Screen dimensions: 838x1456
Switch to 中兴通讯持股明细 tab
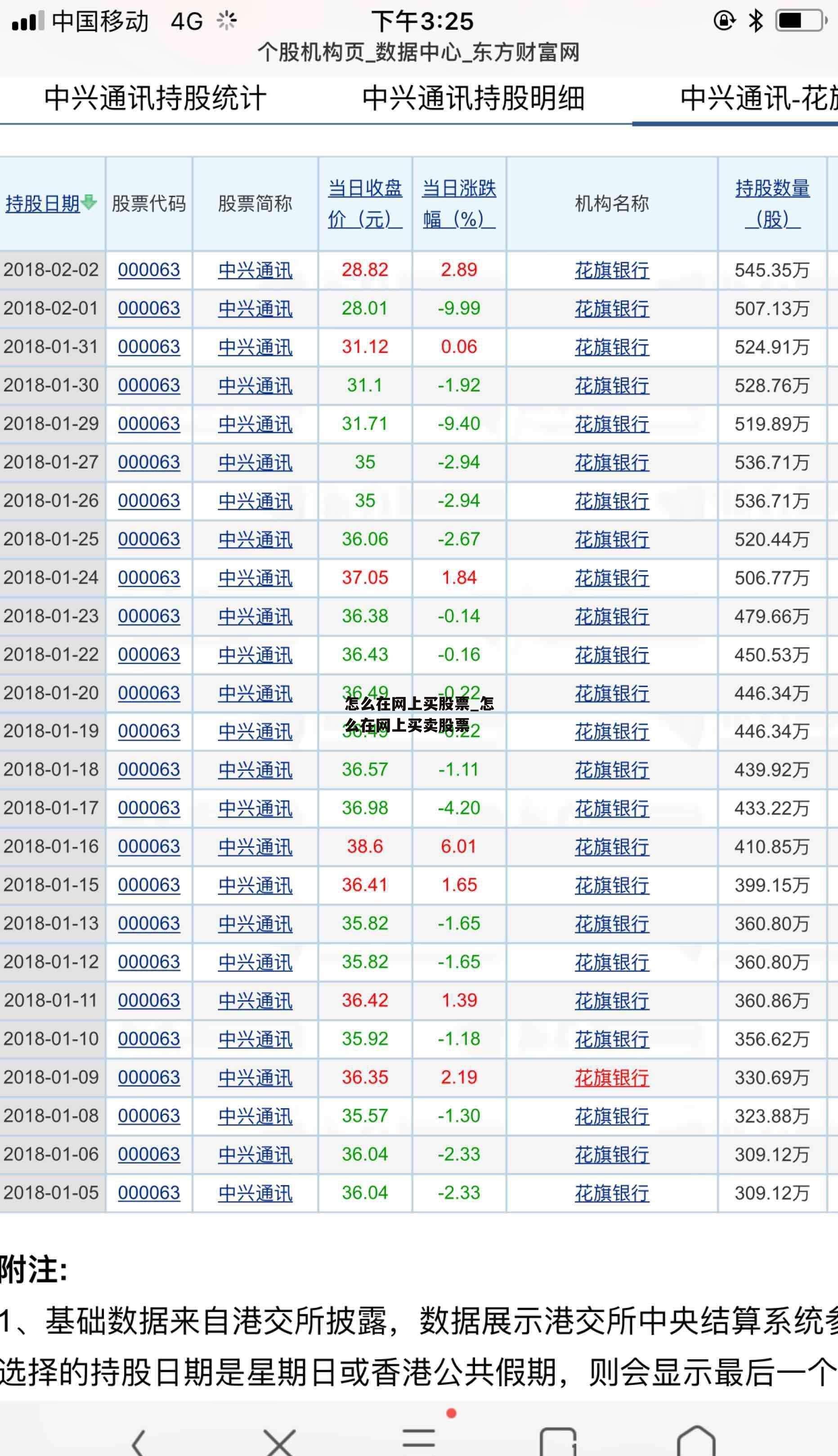click(473, 98)
